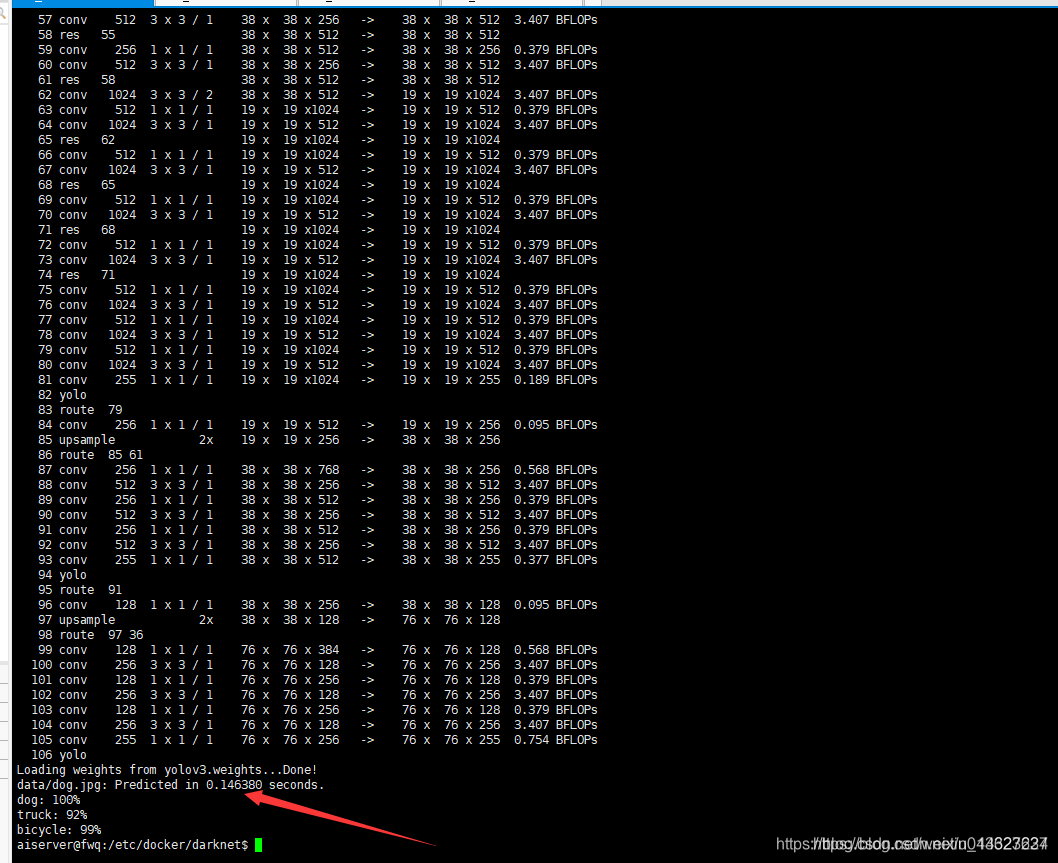The width and height of the screenshot is (1058, 863).
Task: Select the '96 conv 128' layer row
Action: tap(317, 605)
